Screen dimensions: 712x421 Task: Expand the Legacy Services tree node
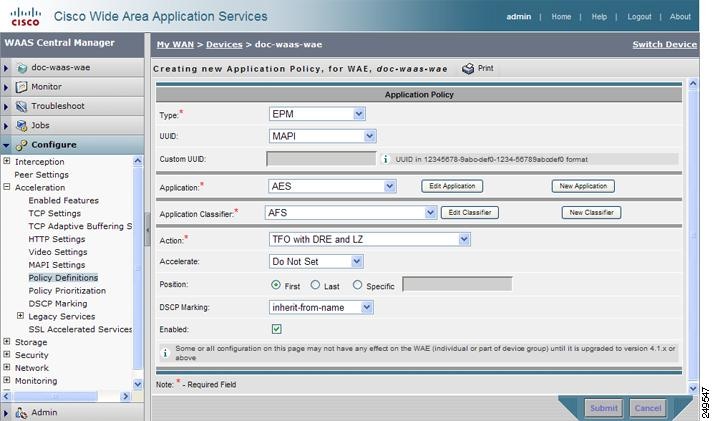click(20, 315)
